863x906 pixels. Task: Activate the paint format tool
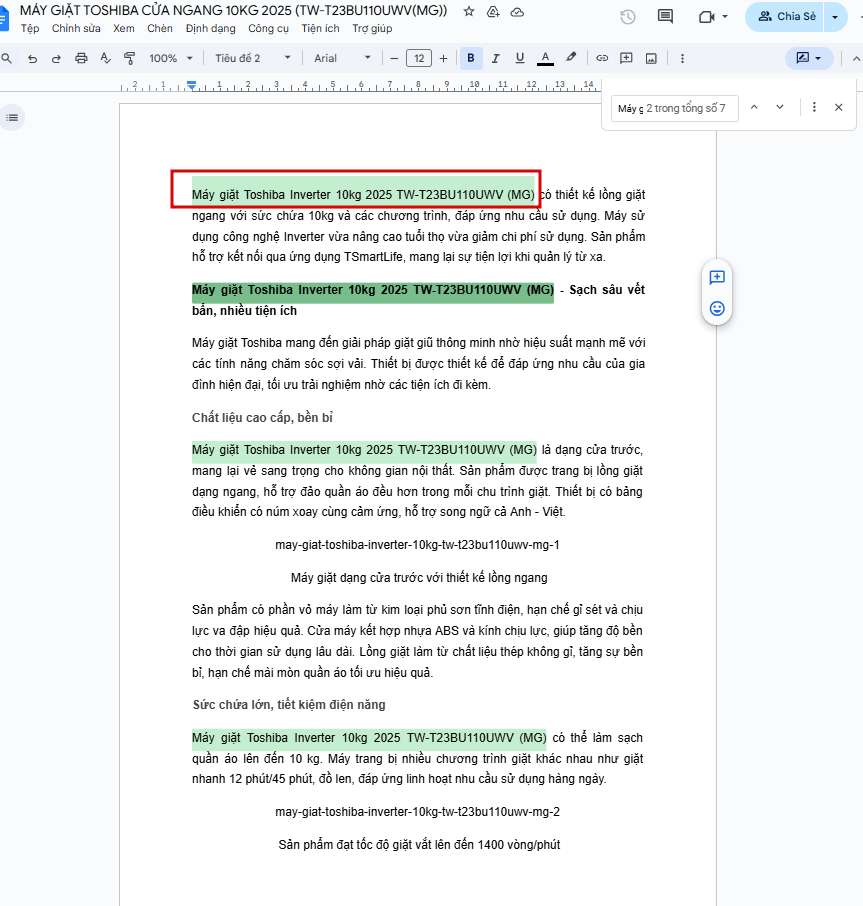tap(129, 58)
